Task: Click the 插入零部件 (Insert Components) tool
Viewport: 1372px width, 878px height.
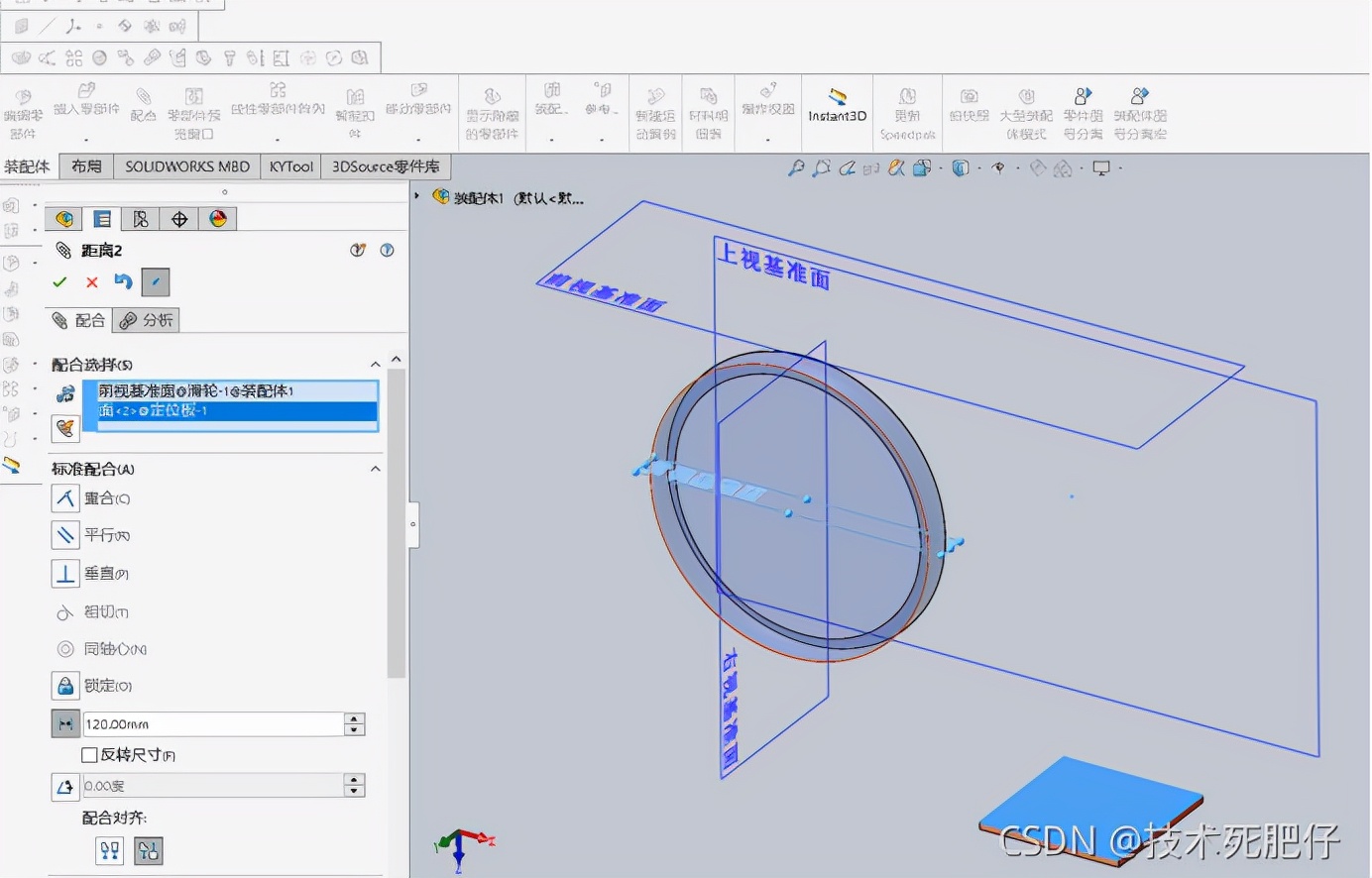Action: pos(86,109)
